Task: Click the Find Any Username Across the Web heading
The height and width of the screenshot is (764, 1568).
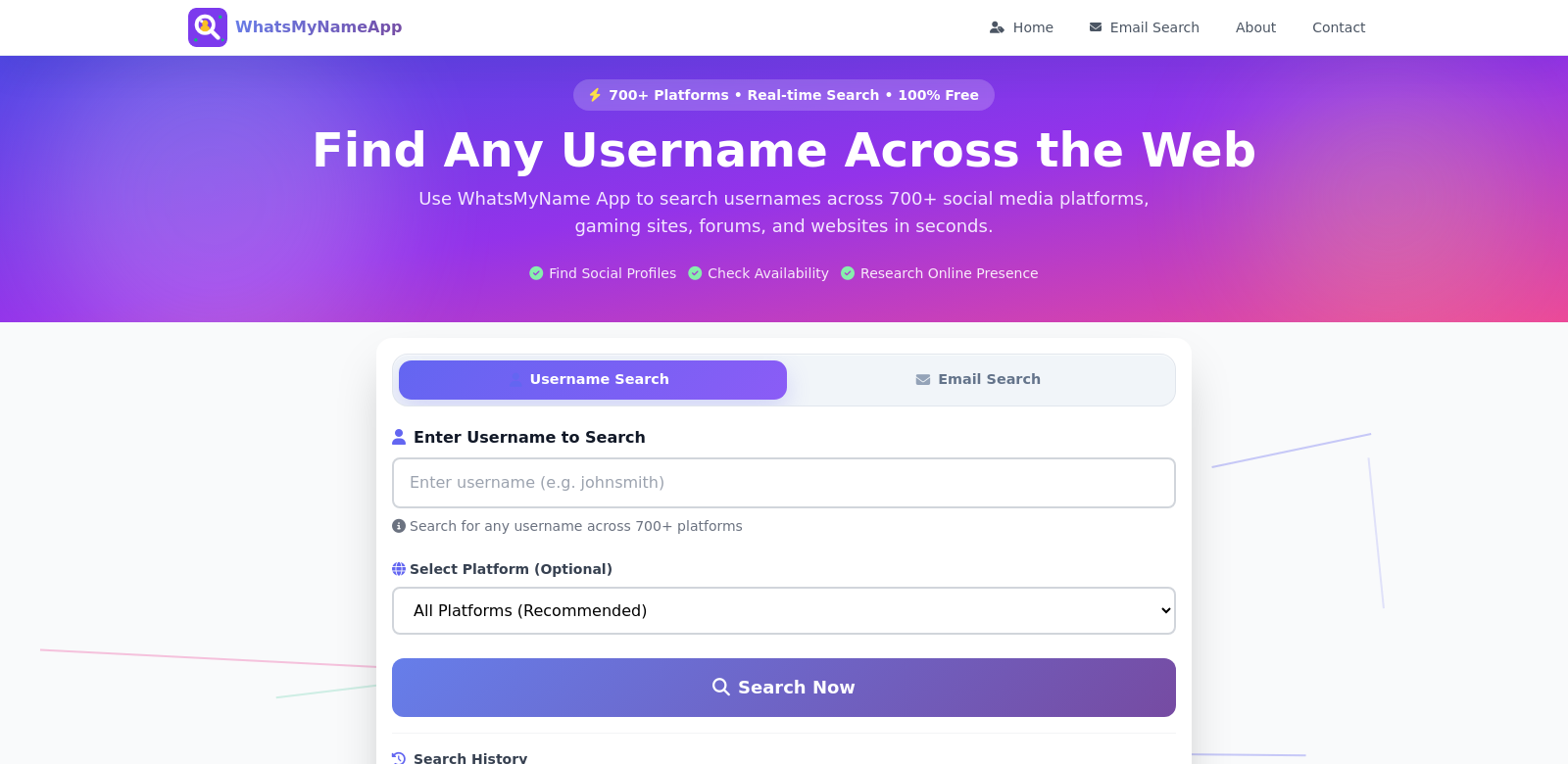Action: click(x=784, y=150)
